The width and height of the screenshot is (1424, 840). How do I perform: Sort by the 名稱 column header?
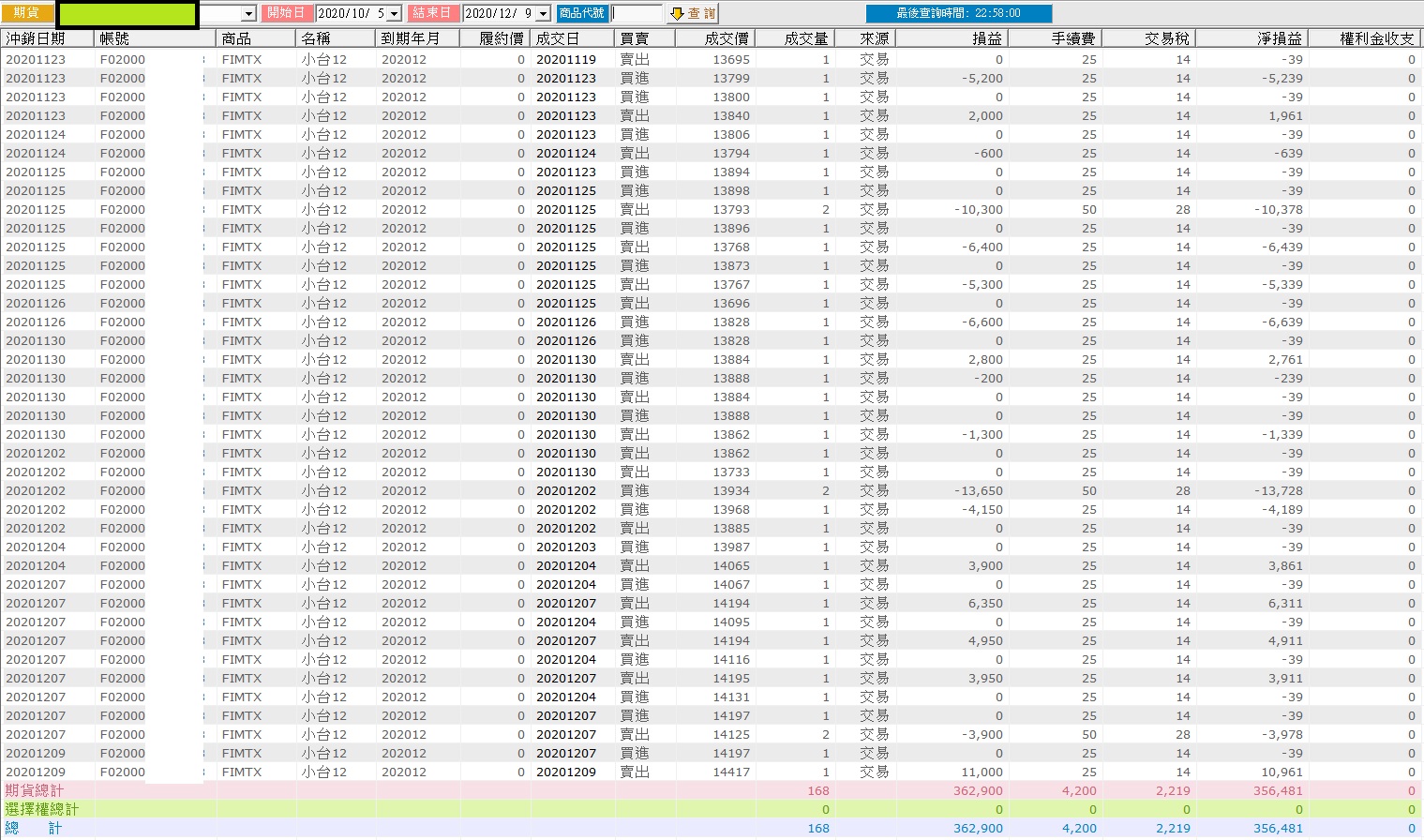coord(336,38)
